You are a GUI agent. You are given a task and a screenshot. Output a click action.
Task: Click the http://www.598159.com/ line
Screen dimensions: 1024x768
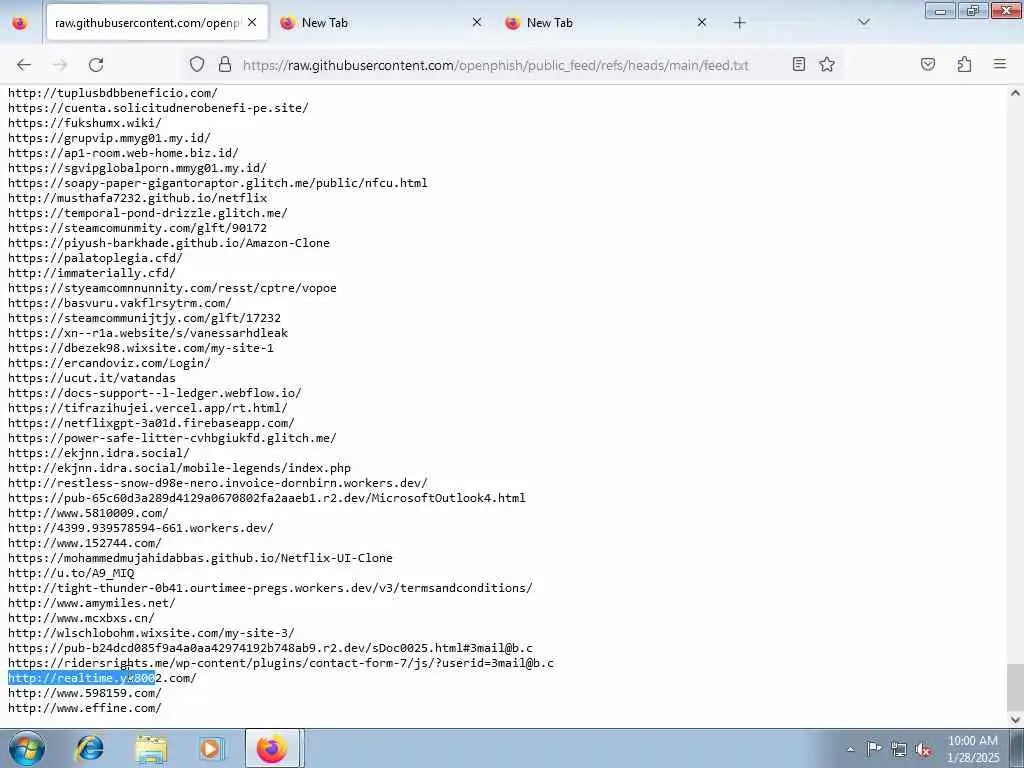point(84,693)
